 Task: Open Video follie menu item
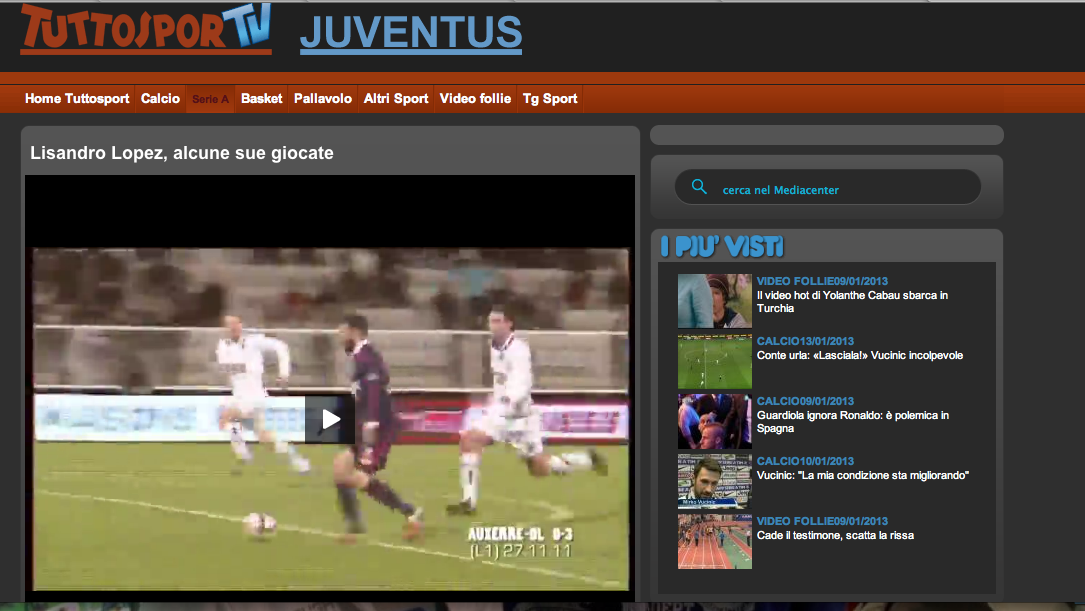point(475,99)
